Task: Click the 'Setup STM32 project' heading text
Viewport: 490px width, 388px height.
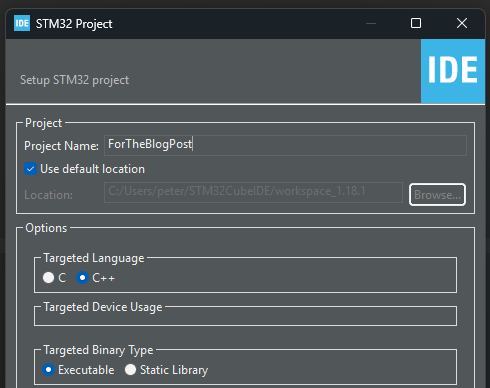Action: 74,80
